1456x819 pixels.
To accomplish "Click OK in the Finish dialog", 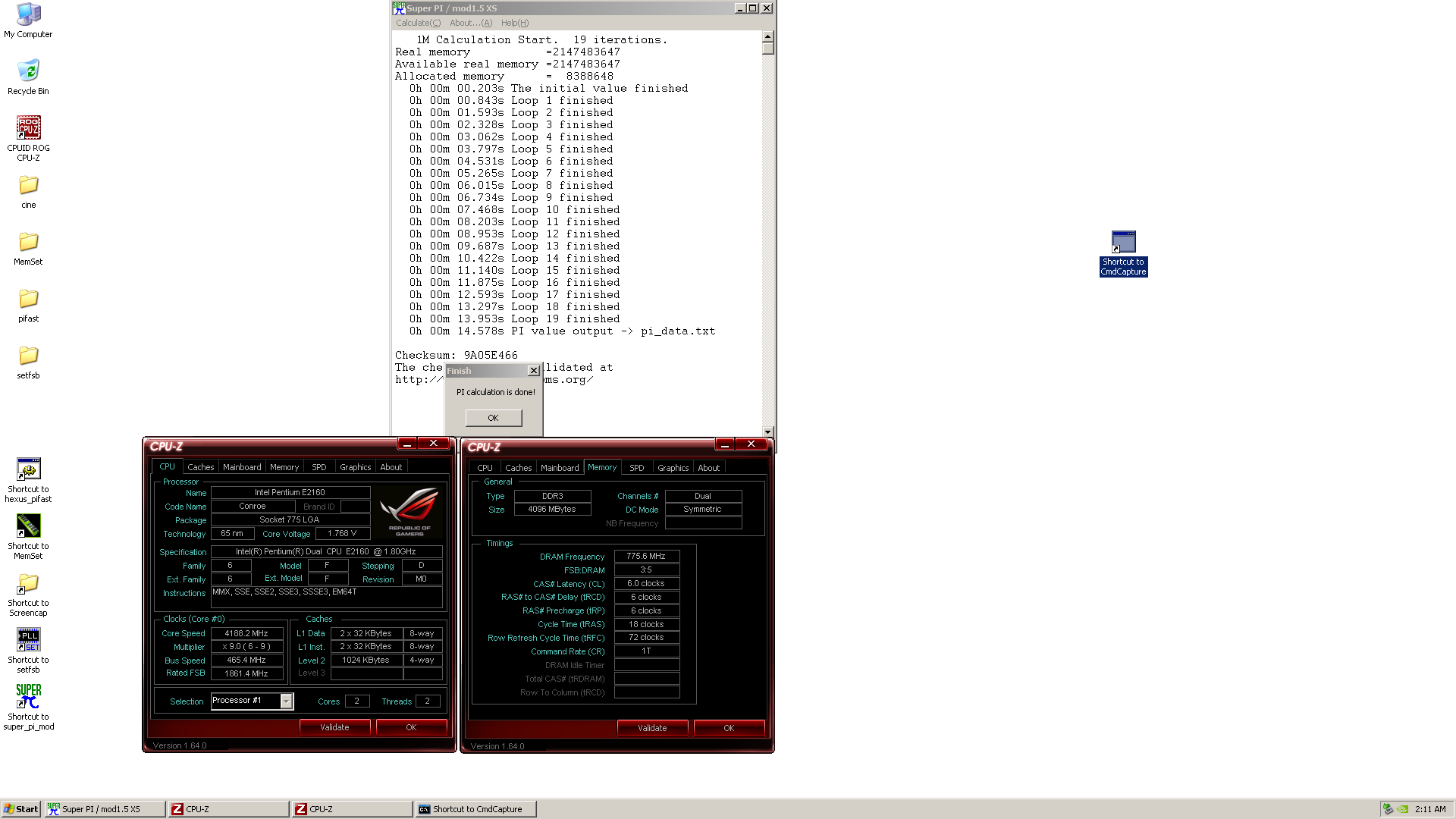I will click(494, 418).
